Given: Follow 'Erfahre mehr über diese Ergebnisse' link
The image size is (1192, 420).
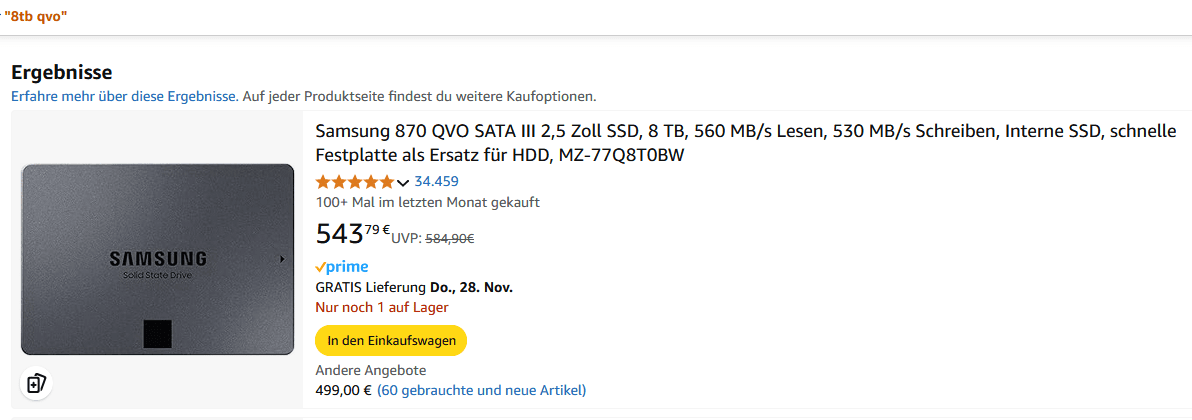Looking at the screenshot, I should (124, 96).
